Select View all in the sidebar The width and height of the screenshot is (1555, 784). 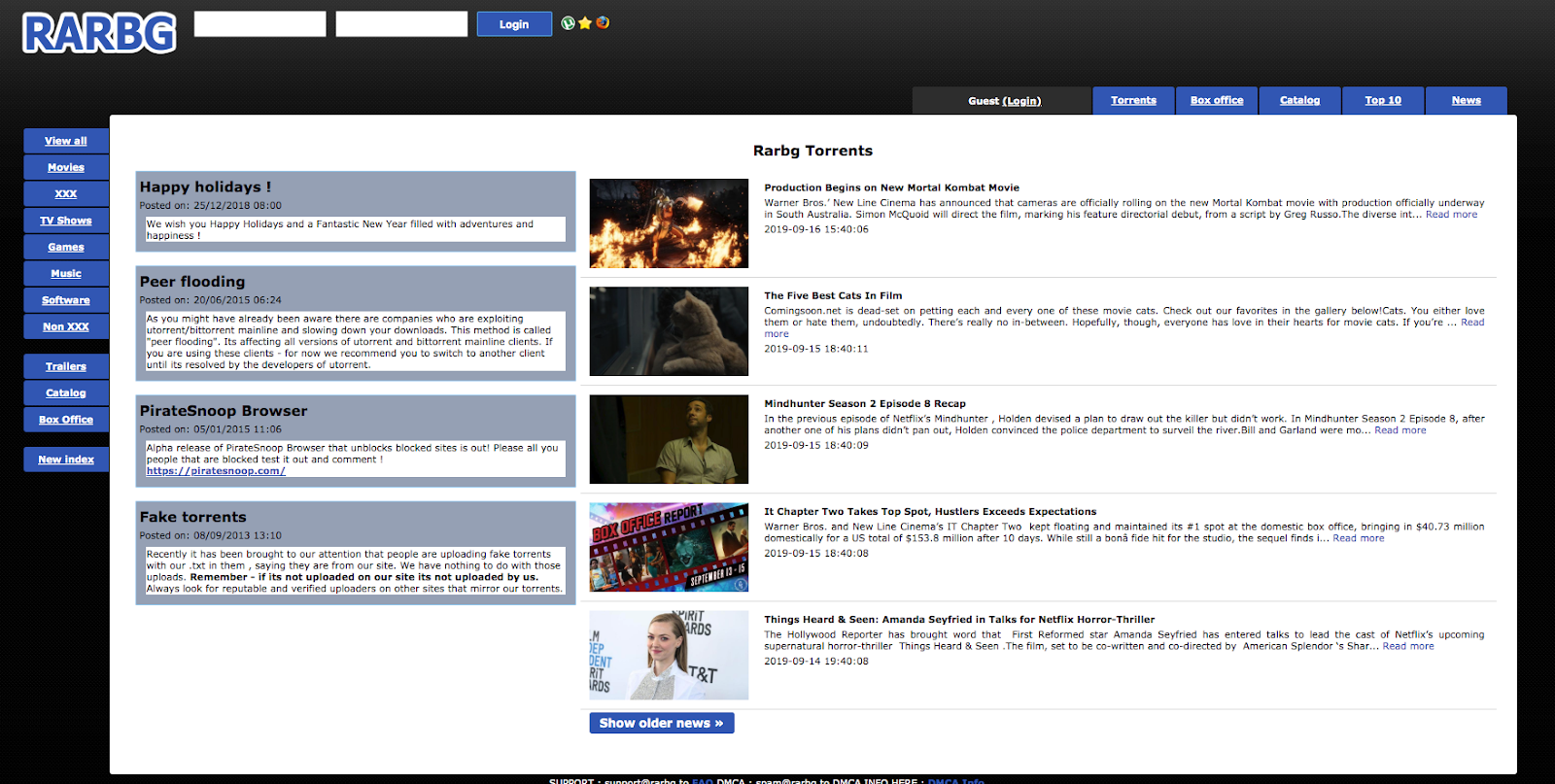66,141
